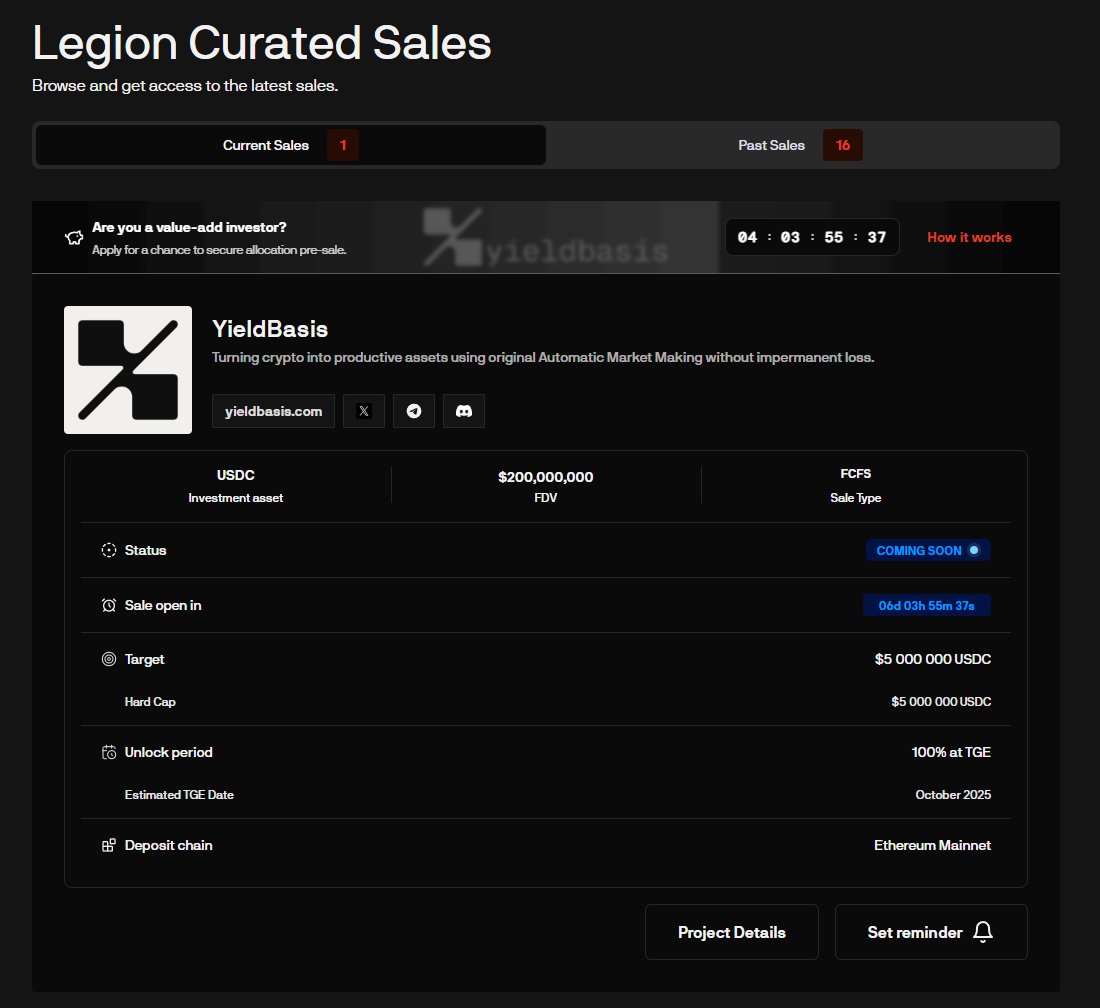1100x1008 pixels.
Task: Click the Status dotted circle icon
Action: point(109,550)
